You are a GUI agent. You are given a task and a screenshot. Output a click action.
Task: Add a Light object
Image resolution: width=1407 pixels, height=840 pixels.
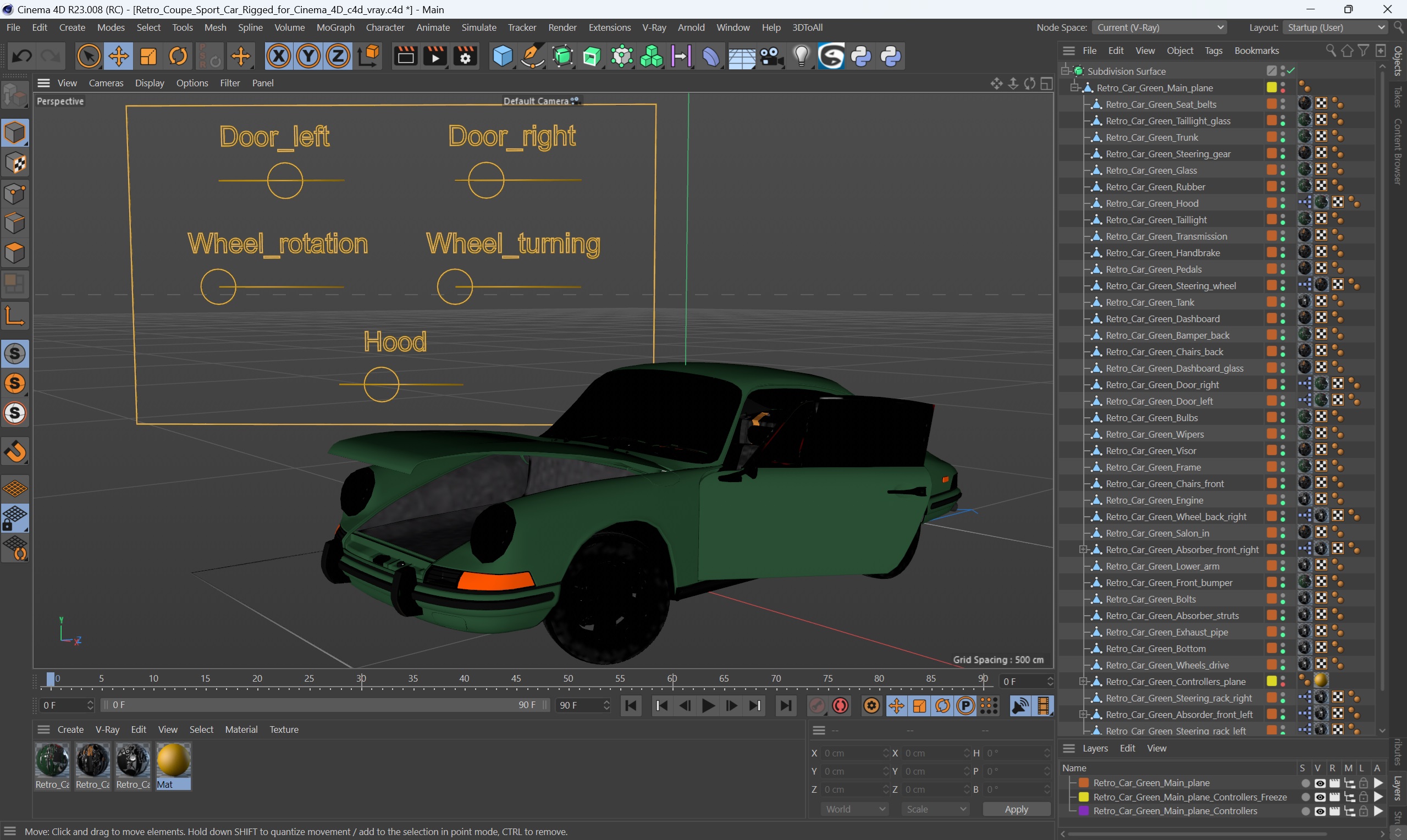(x=802, y=56)
